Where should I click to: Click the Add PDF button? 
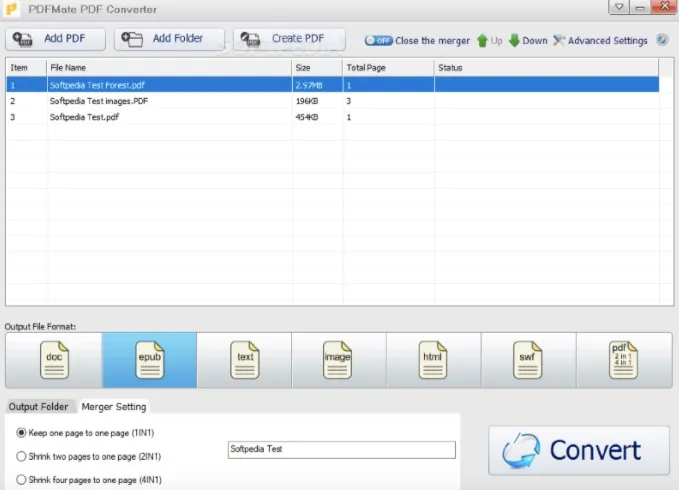click(55, 39)
